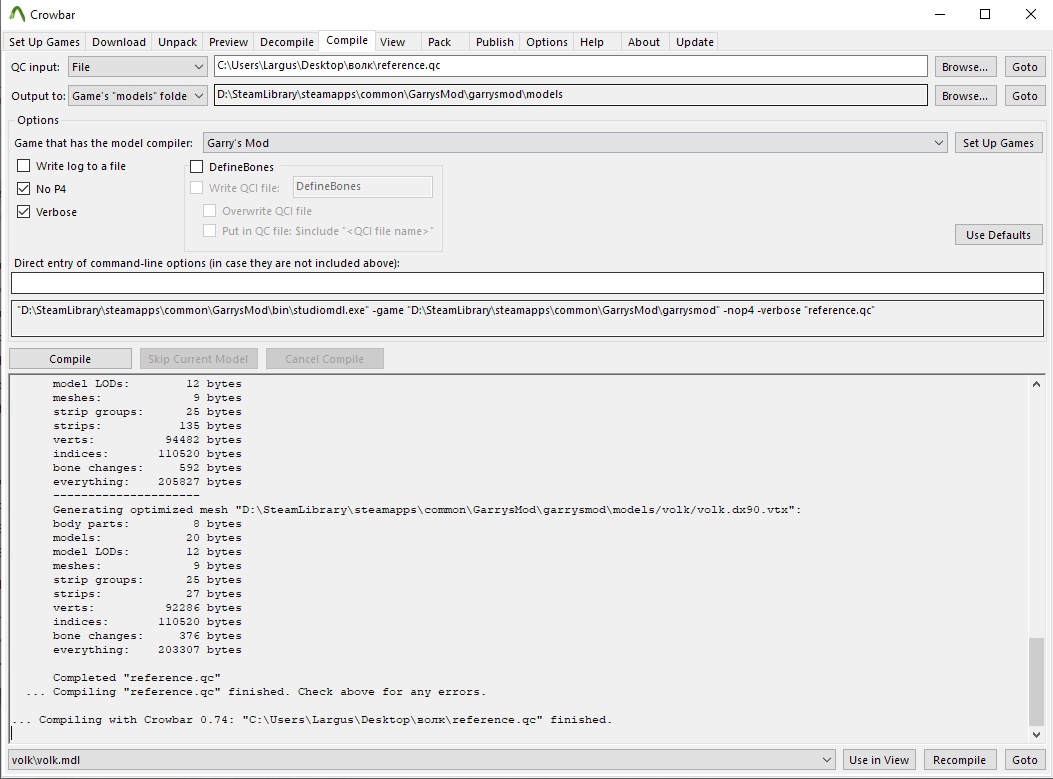1053x779 pixels.
Task: Open the QC input type dropdown
Action: tap(137, 67)
